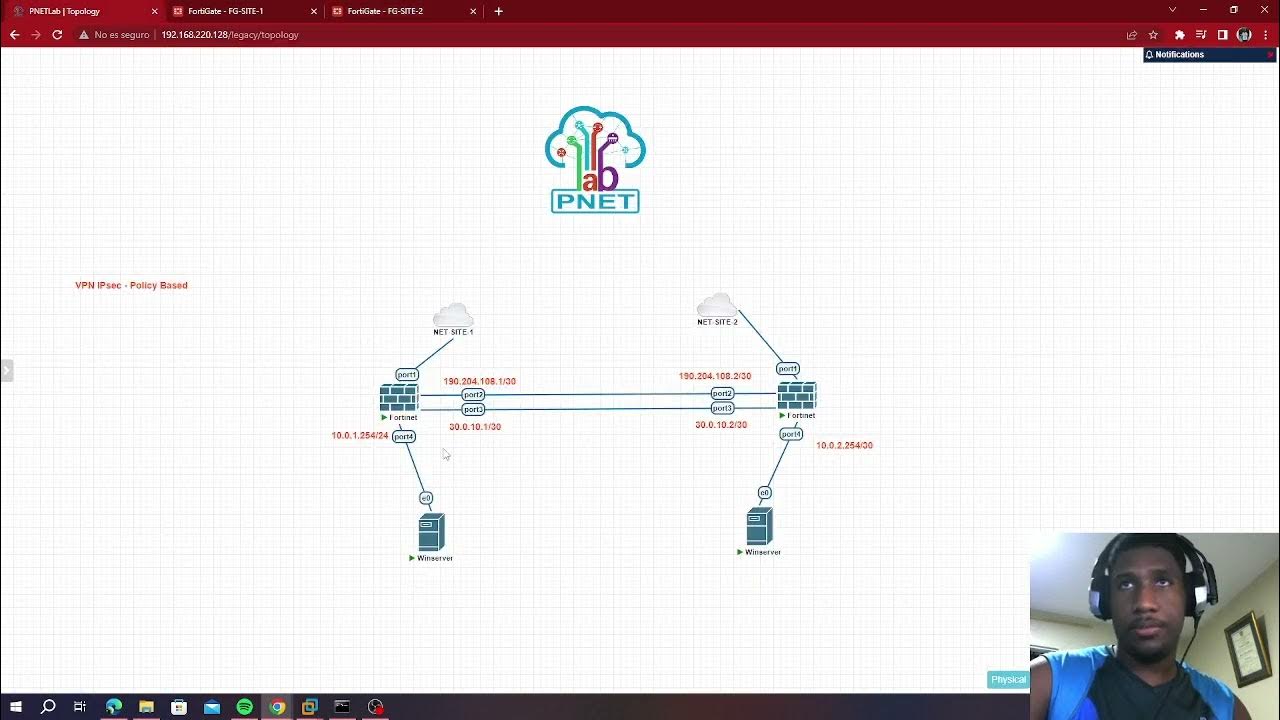Close the Notifications panel with red X
This screenshot has height=720, width=1280.
coord(1271,55)
